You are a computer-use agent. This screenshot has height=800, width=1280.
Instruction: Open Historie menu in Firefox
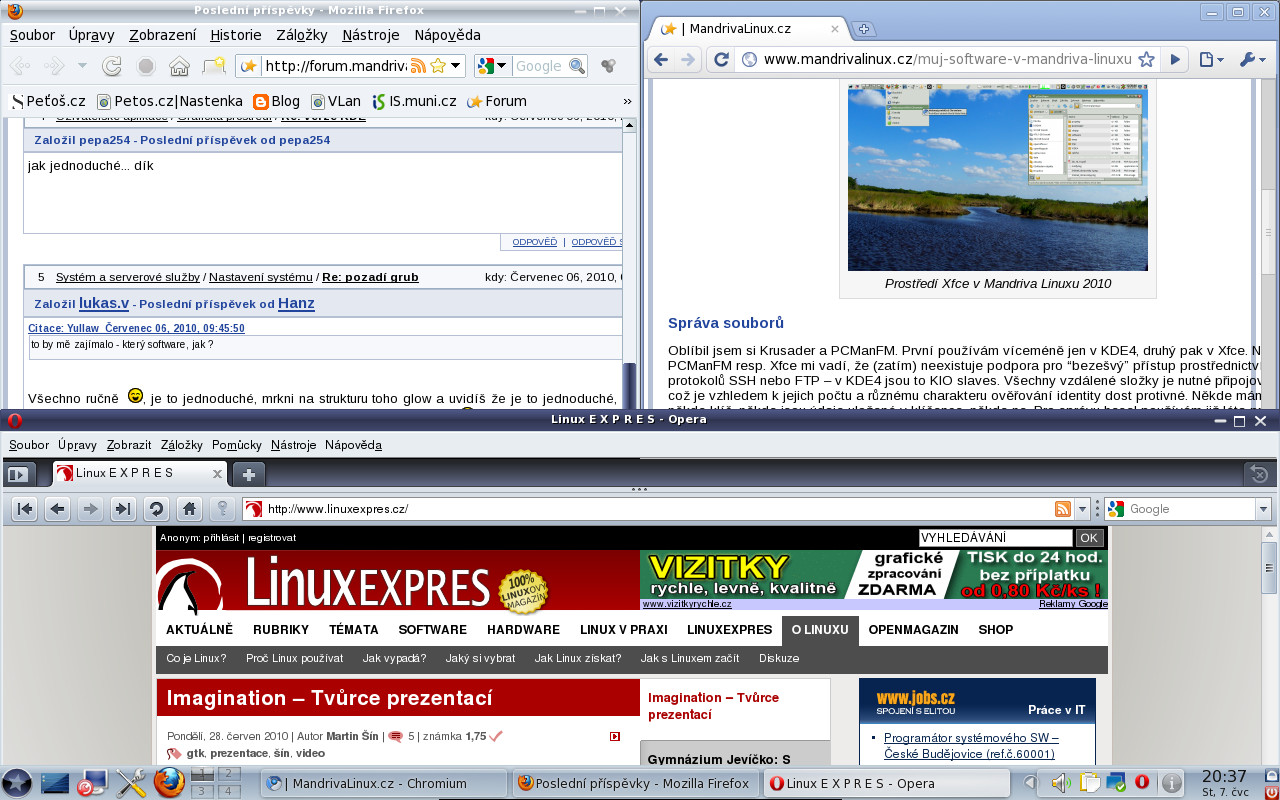click(x=236, y=35)
